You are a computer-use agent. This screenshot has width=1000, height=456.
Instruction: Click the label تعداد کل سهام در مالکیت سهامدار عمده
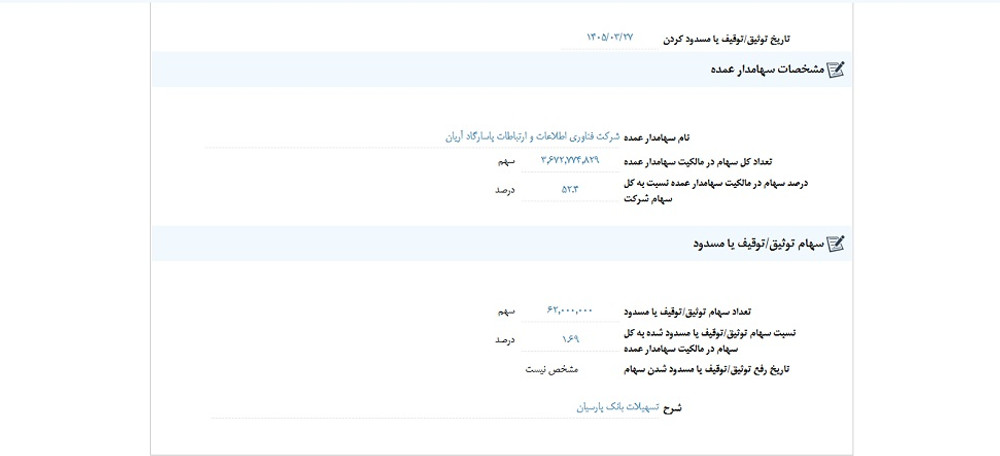pos(698,161)
